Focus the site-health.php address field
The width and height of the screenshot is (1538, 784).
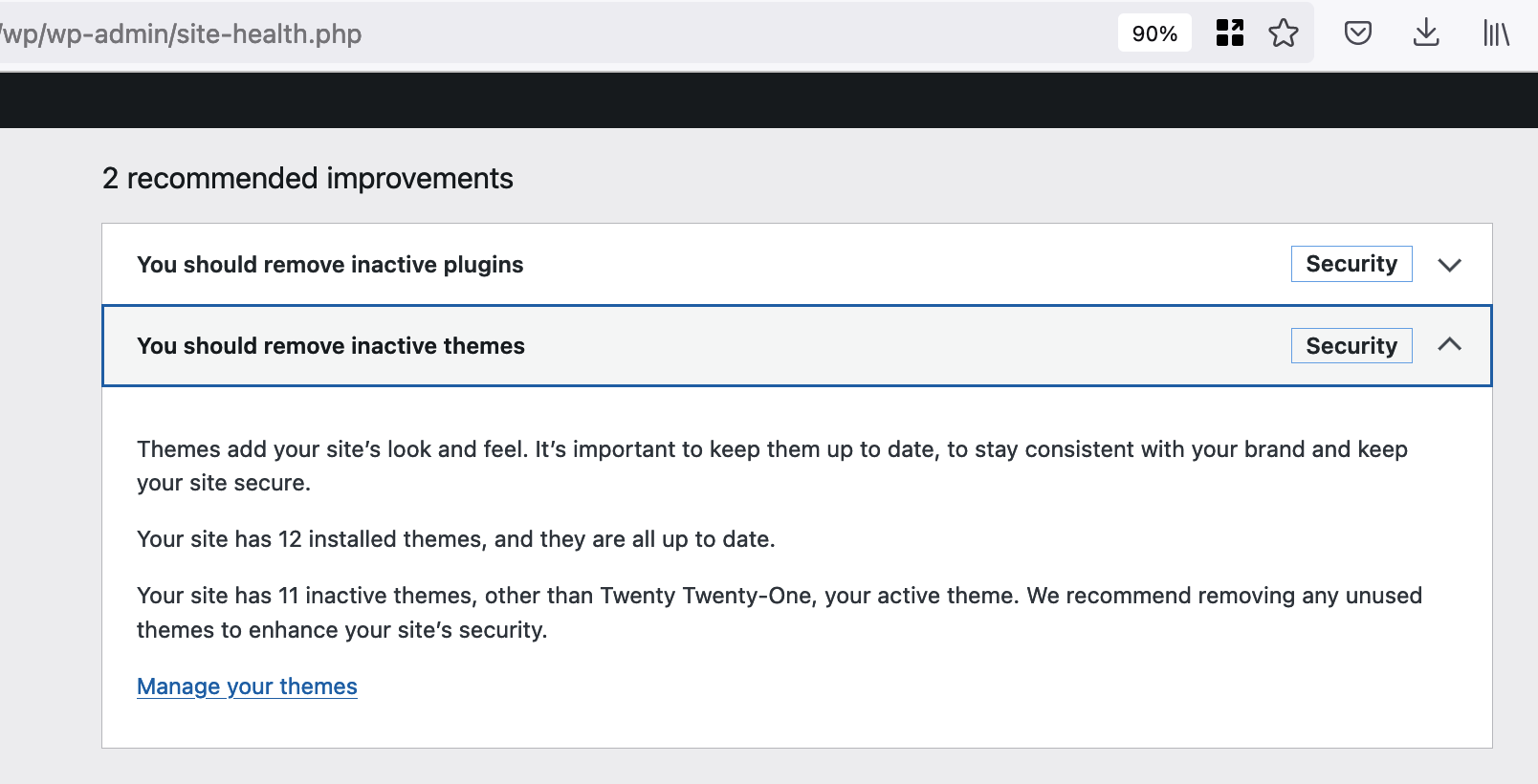(x=574, y=34)
